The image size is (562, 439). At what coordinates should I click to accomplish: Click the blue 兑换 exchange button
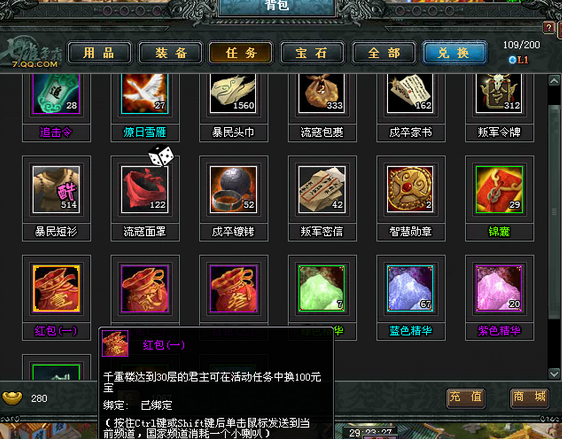[454, 53]
